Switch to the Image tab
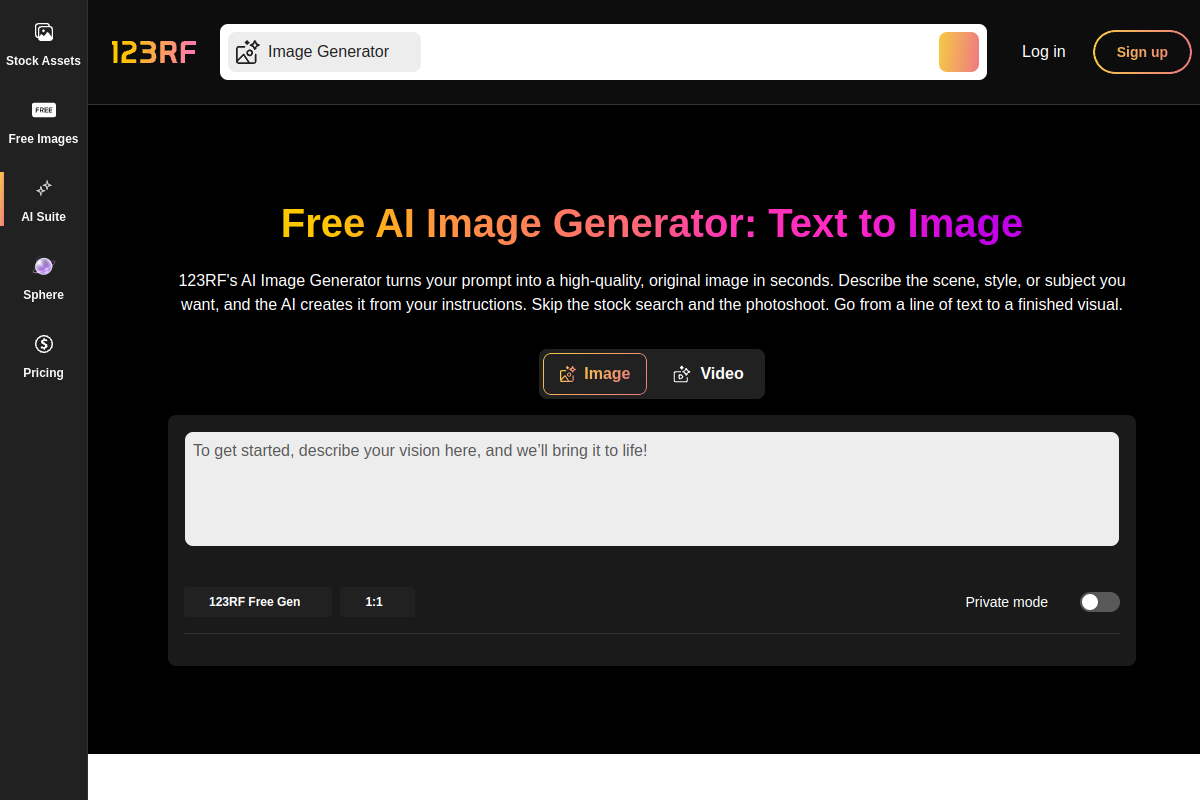 point(595,374)
